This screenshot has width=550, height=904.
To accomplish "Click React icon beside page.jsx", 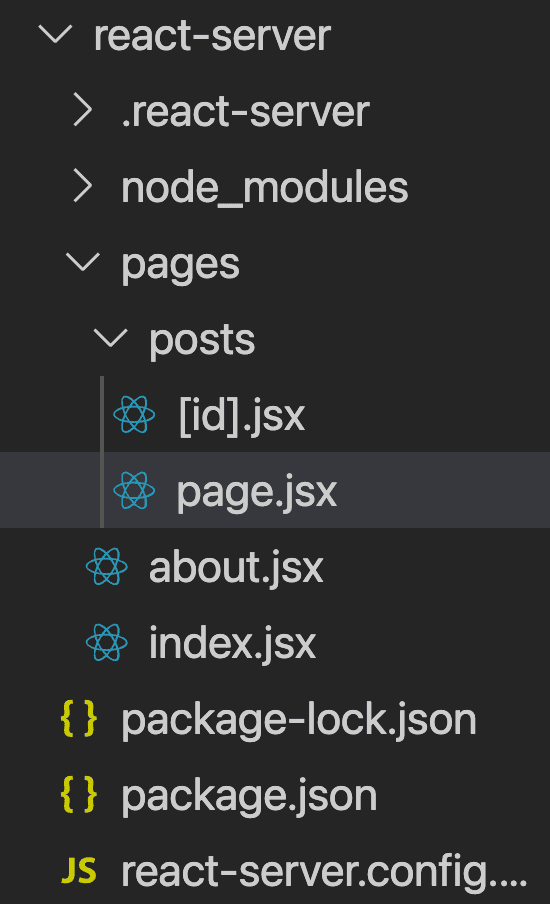I will 134,491.
